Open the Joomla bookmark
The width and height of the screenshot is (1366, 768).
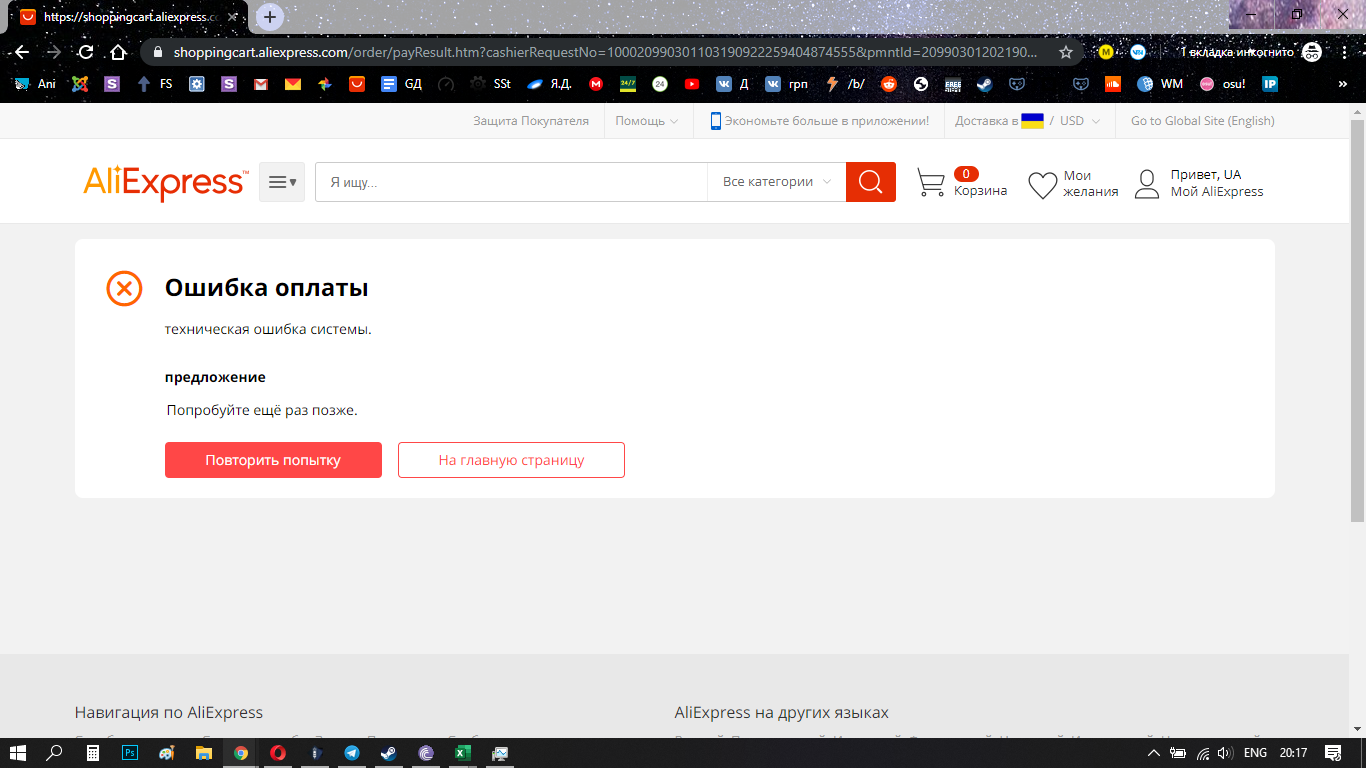[80, 84]
